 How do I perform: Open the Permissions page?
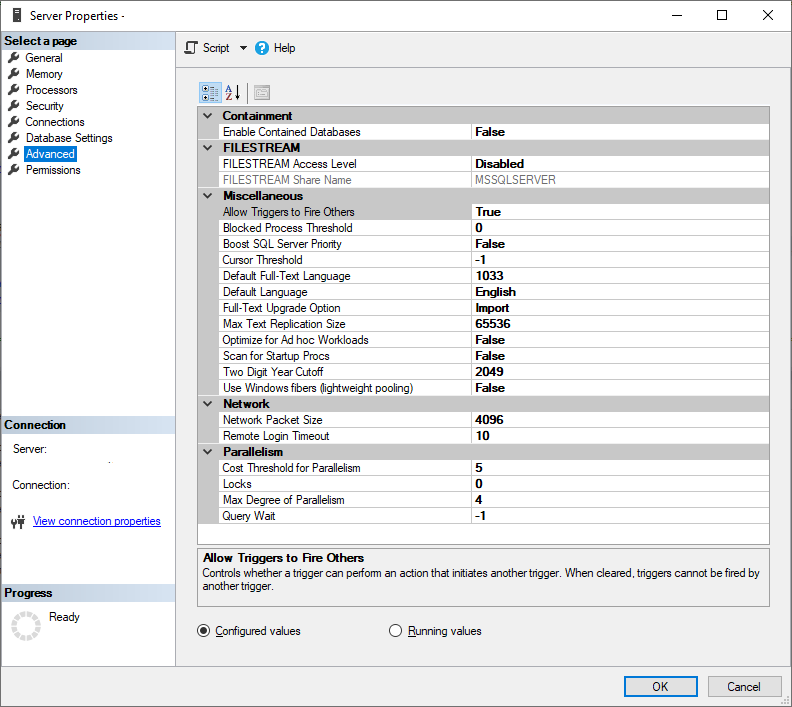pos(53,170)
